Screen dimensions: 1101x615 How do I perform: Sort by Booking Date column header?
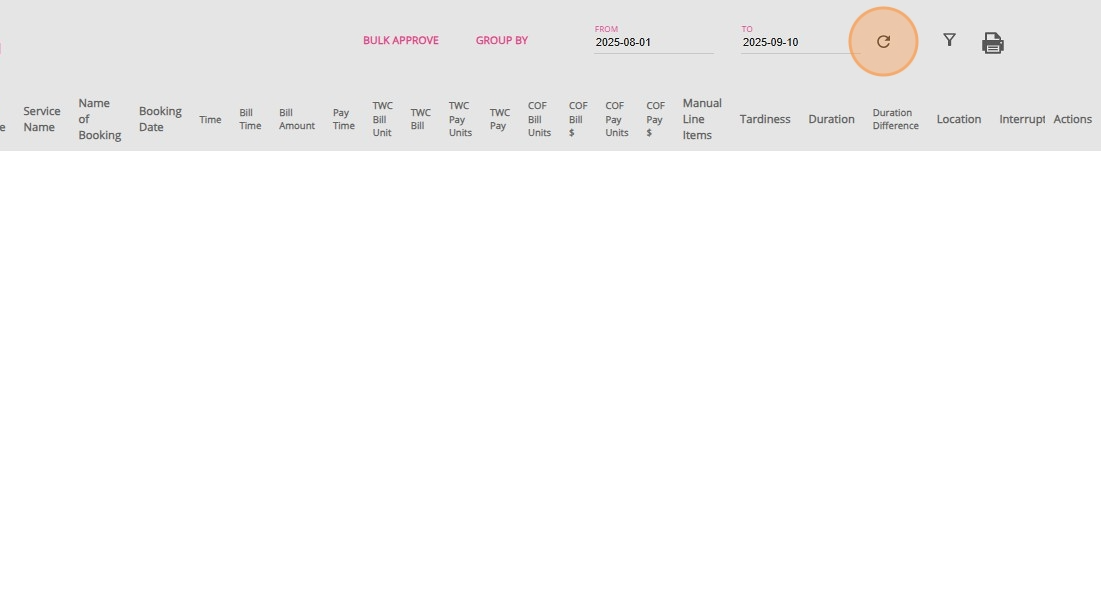[159, 119]
